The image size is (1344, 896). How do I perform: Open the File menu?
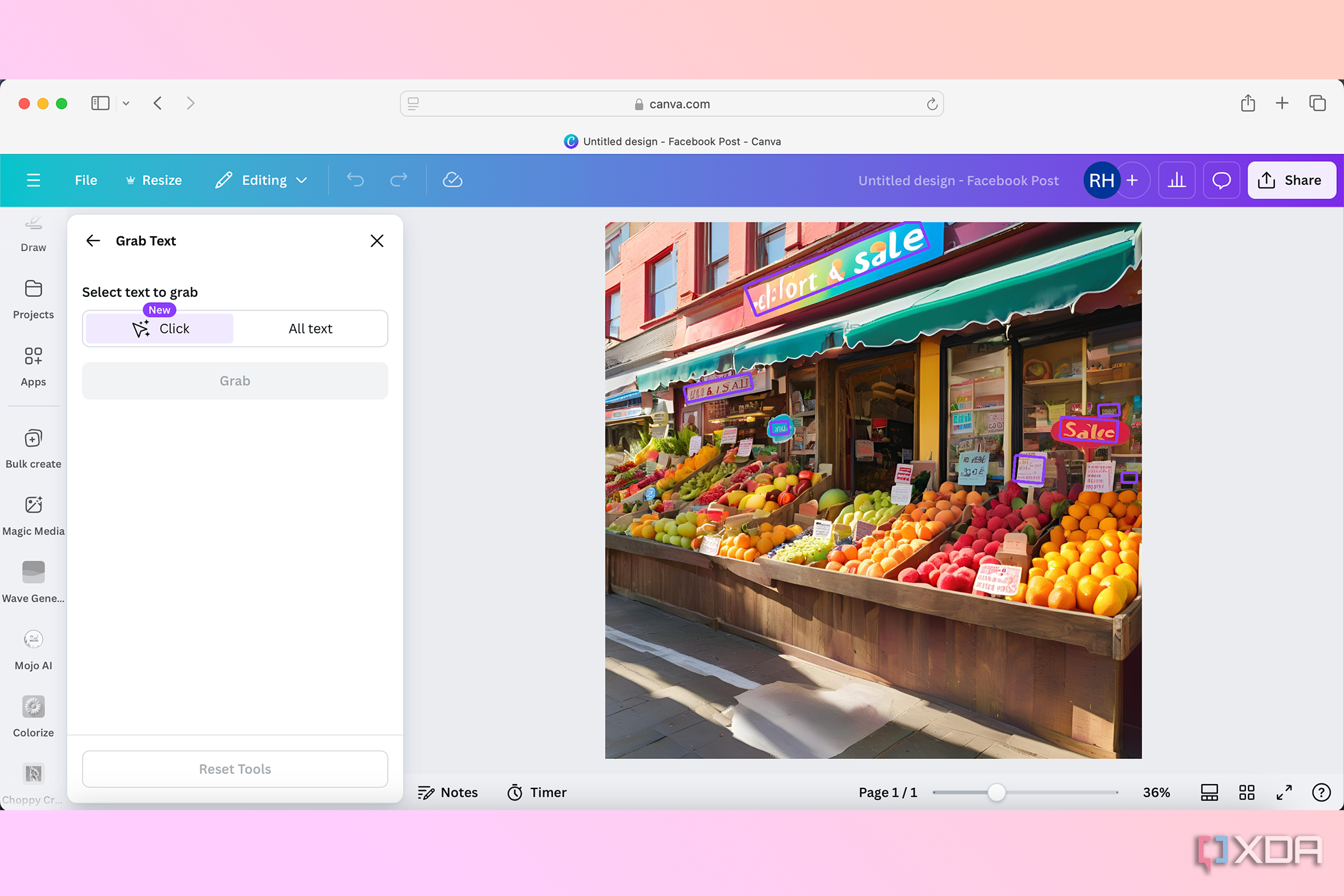(86, 180)
